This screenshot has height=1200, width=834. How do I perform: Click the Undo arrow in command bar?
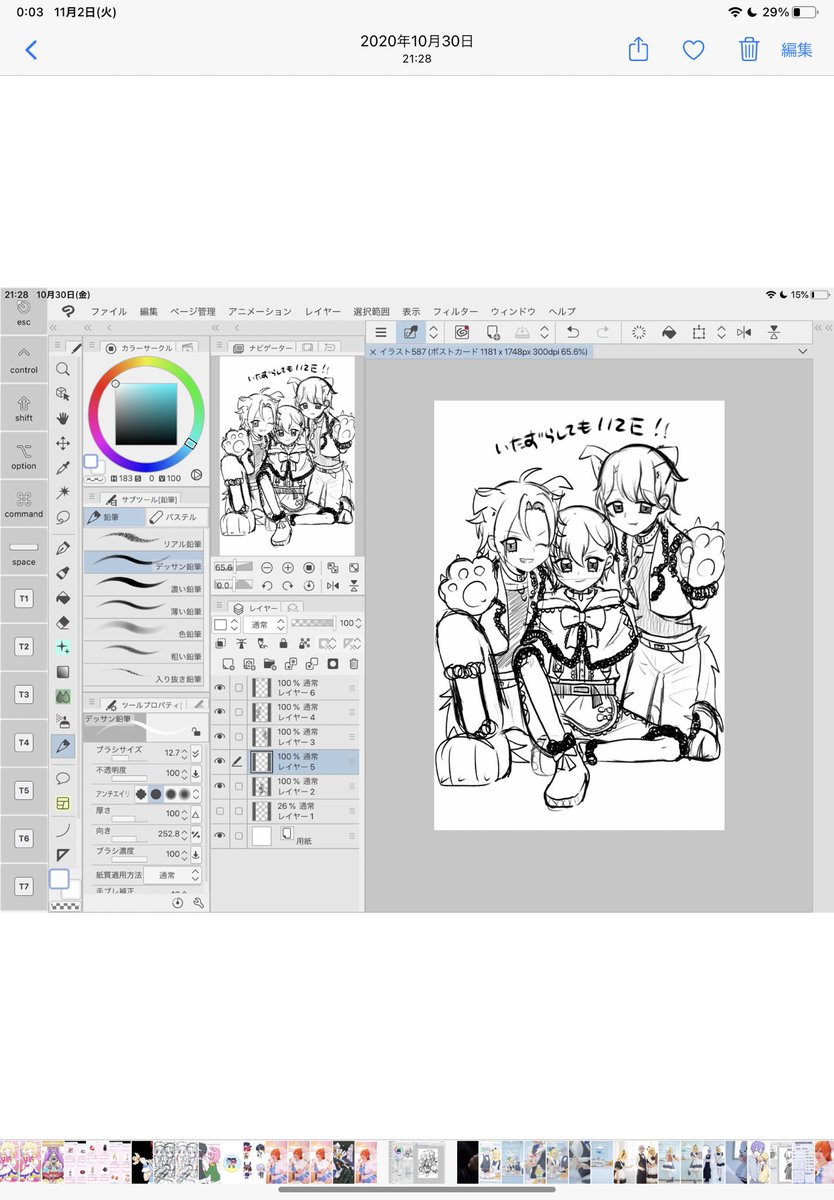573,332
